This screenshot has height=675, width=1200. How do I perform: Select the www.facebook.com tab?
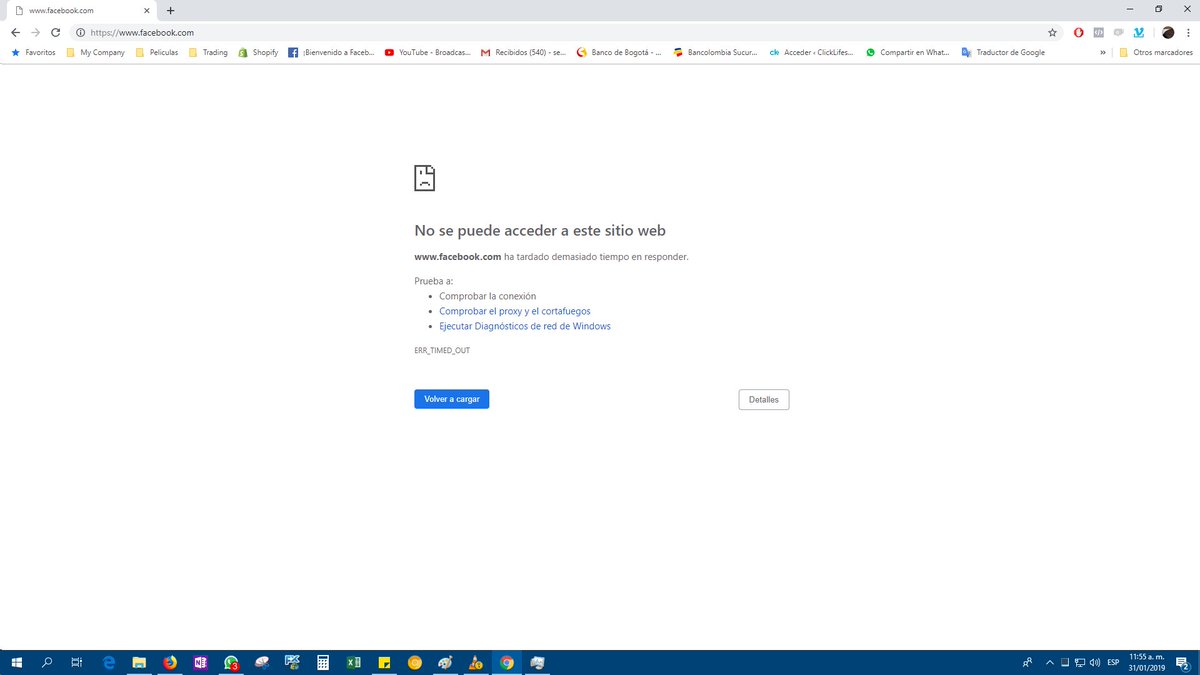[x=80, y=10]
